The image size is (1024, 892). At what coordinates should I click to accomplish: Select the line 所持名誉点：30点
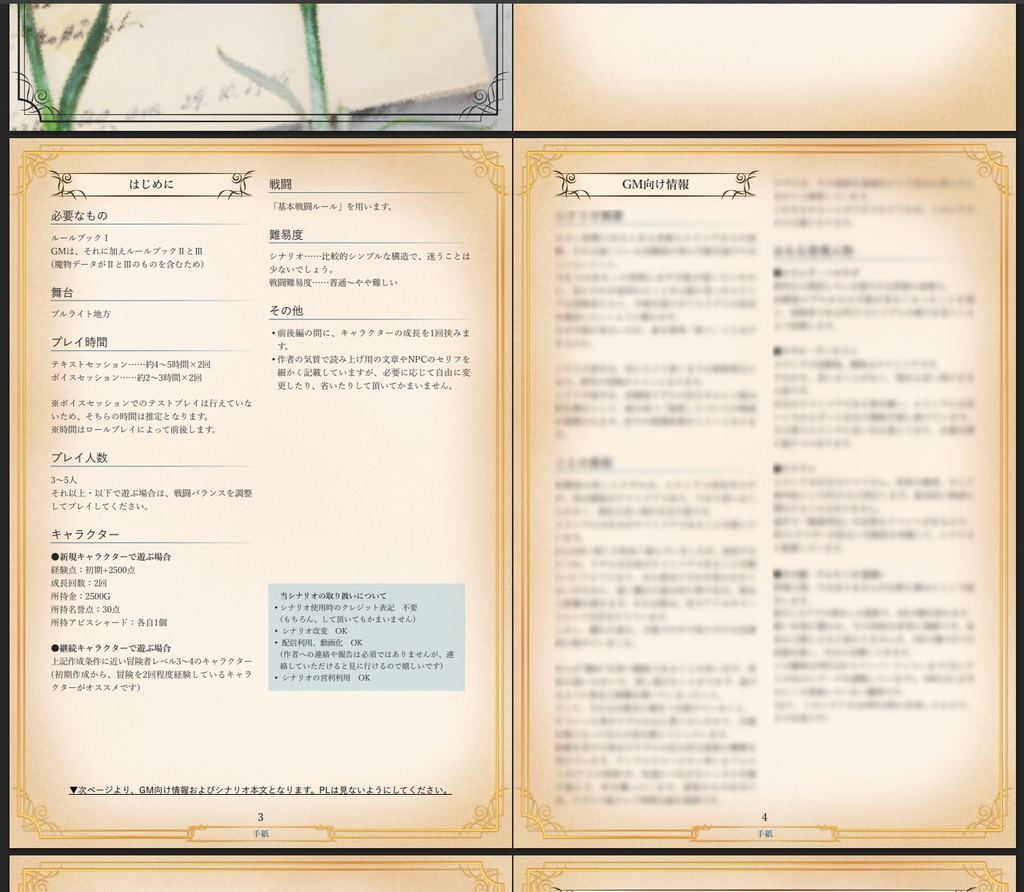[86, 609]
